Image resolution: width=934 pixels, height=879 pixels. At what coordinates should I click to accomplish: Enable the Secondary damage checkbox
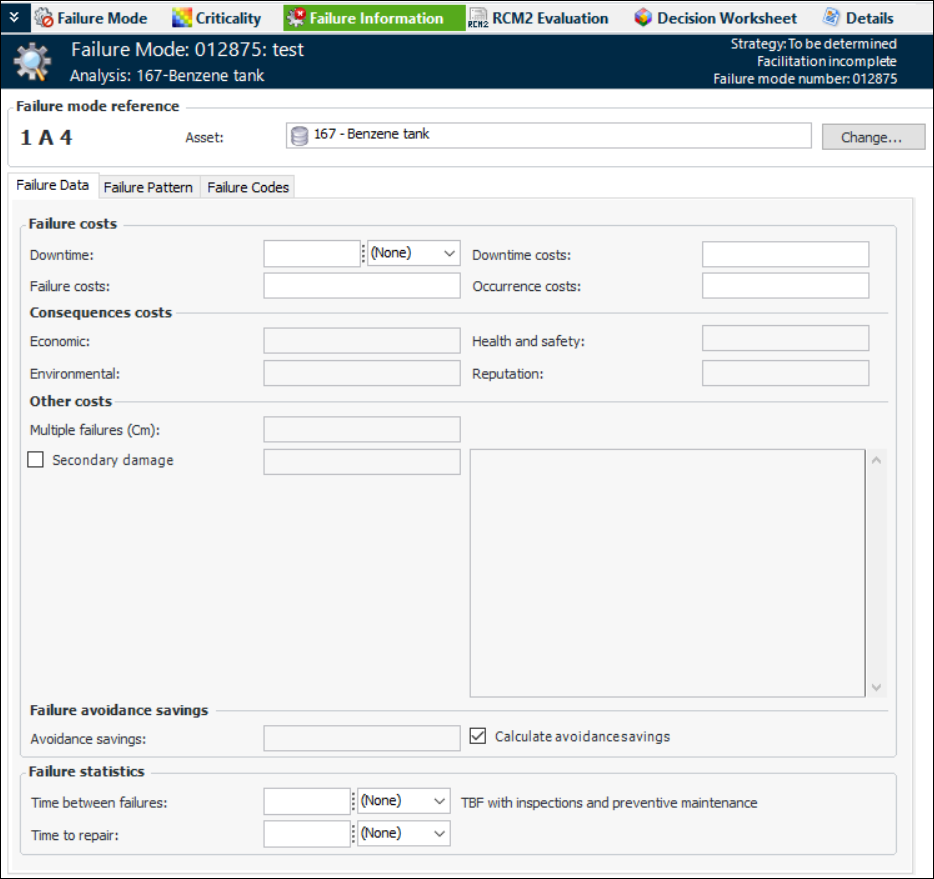(36, 460)
